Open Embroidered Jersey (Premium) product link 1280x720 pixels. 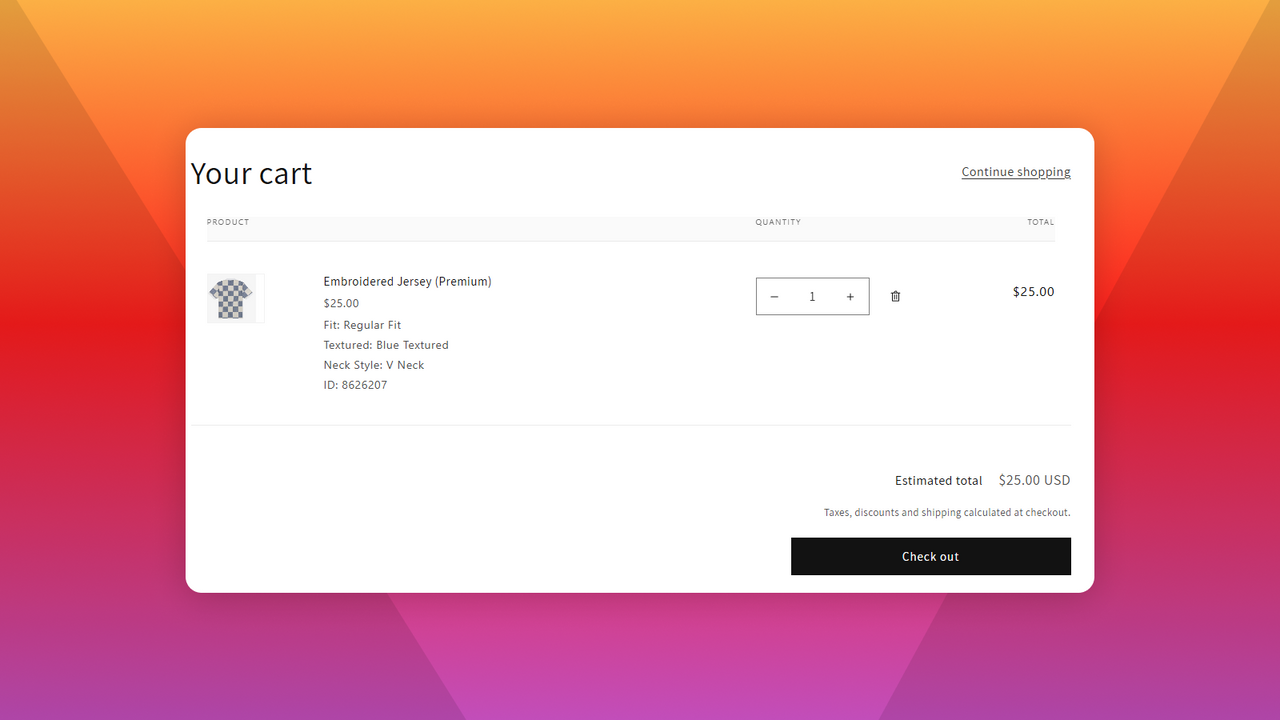407,282
